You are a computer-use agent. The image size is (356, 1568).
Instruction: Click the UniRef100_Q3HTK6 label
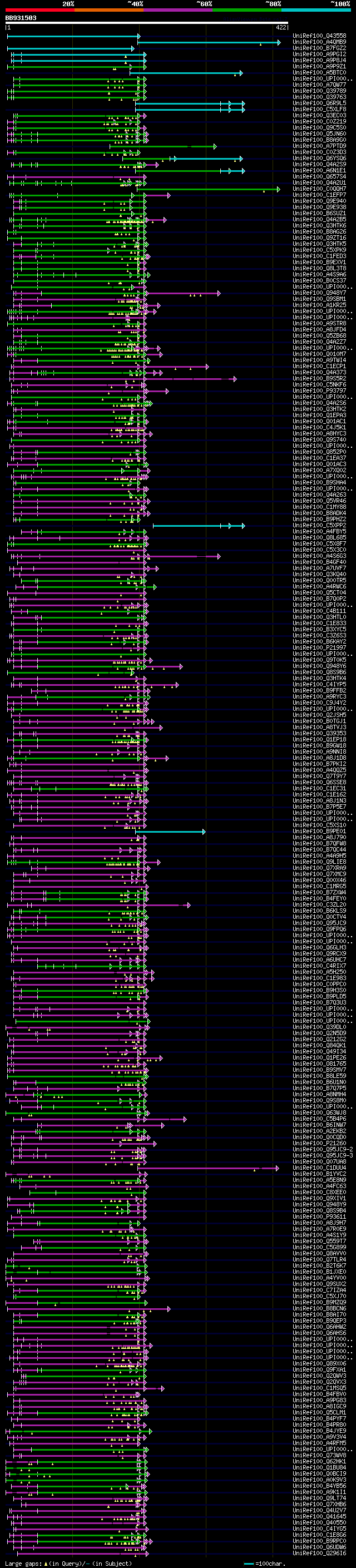[x=319, y=225]
